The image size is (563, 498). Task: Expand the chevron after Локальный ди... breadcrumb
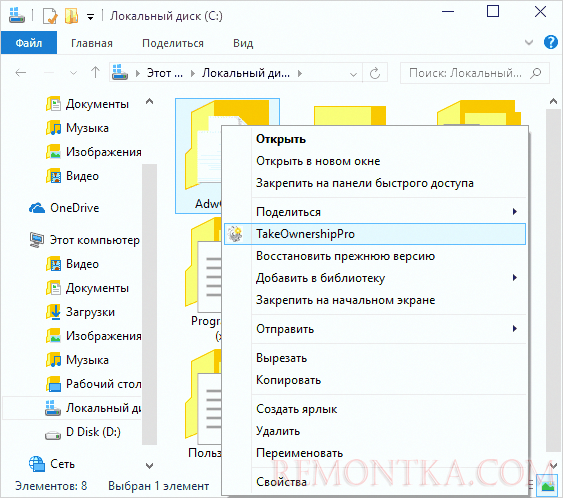300,73
